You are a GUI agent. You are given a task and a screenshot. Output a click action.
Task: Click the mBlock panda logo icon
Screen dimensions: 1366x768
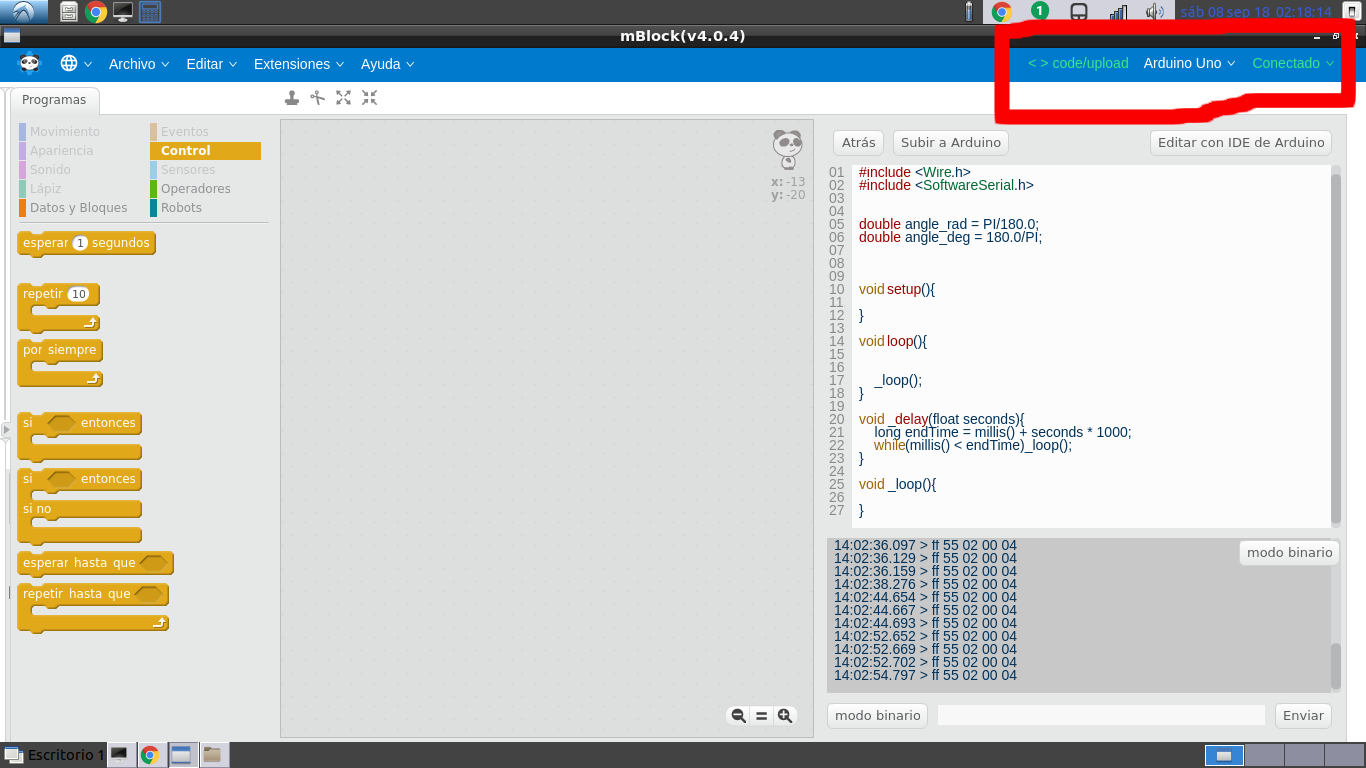[x=29, y=63]
